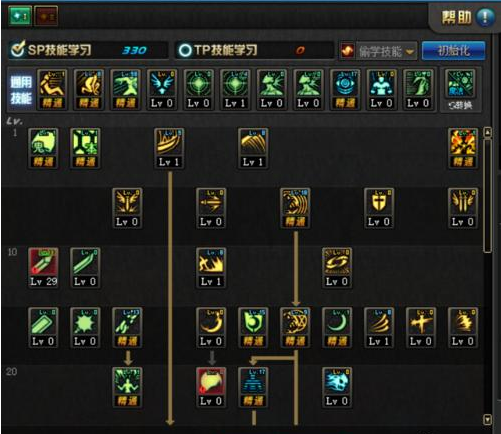
Task: Select the red sword skill showing Lv 29
Action: tap(43, 268)
